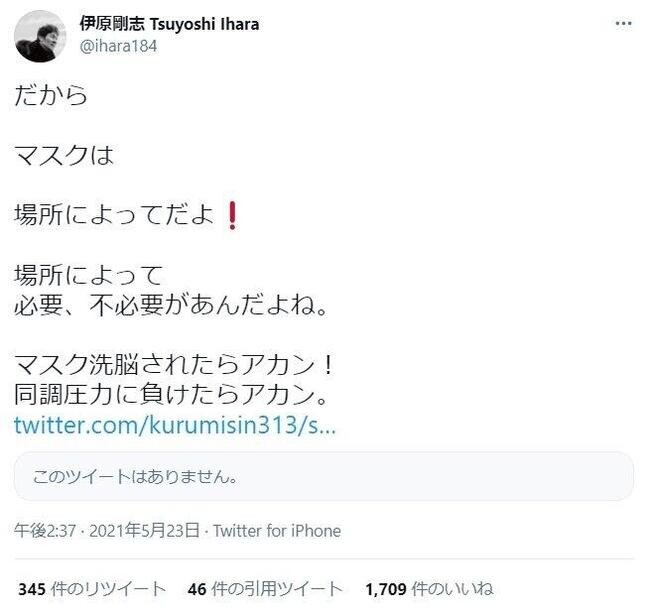Open Tsuyoshi Ihara's profile avatar
The image size is (645, 613).
pyautogui.click(x=39, y=36)
